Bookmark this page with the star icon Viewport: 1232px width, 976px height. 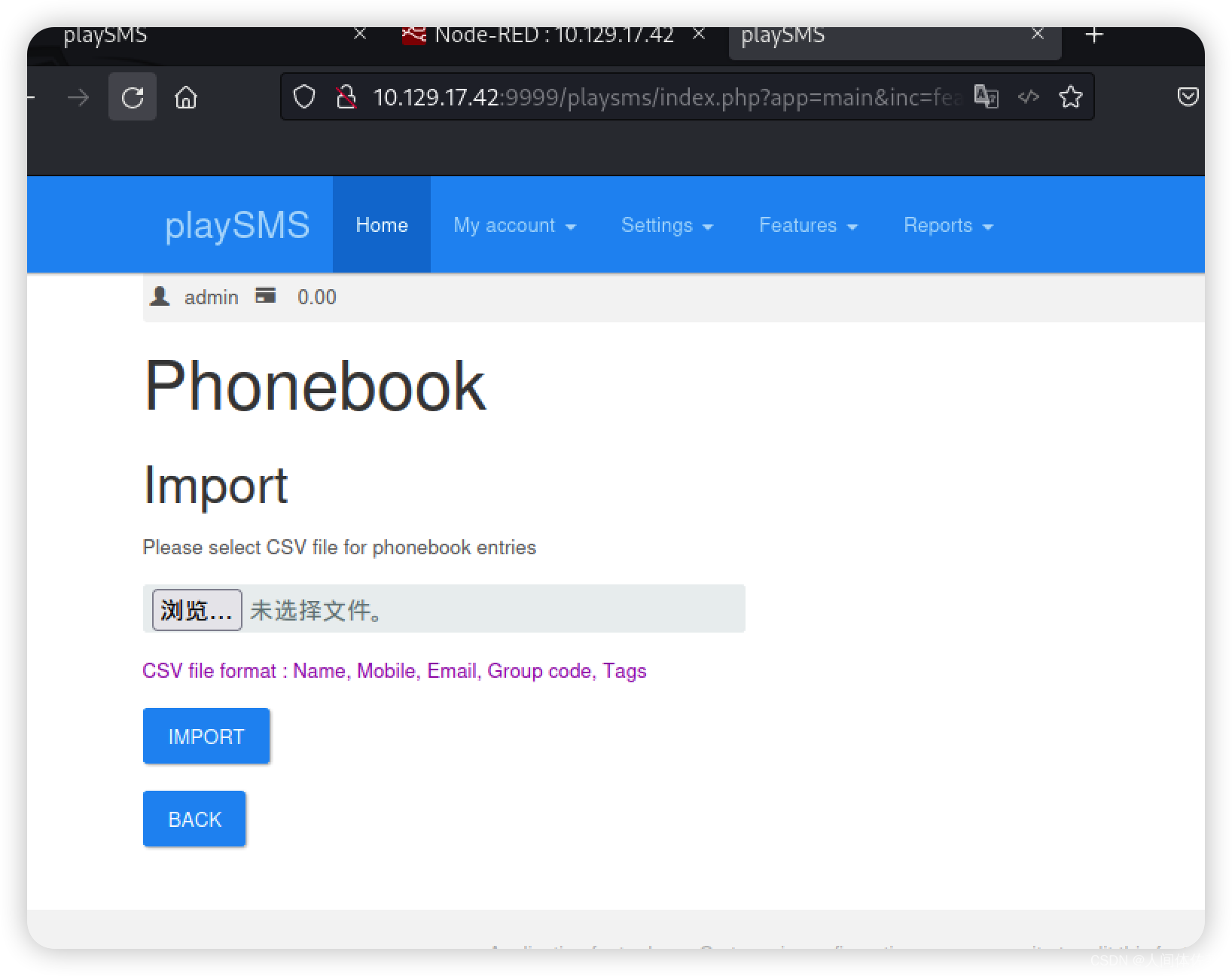pyautogui.click(x=1070, y=96)
